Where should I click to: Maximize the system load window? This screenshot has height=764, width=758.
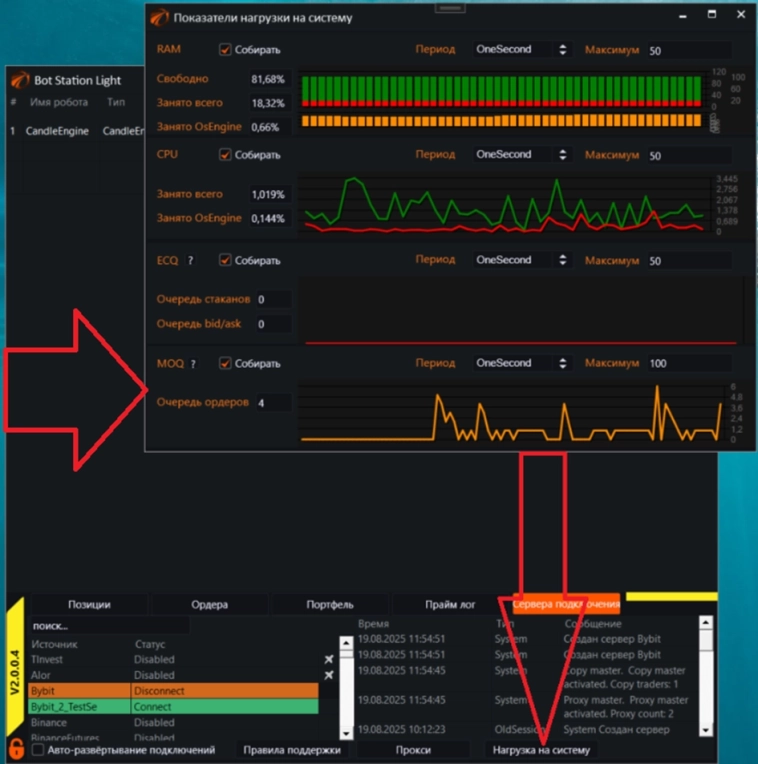[712, 15]
